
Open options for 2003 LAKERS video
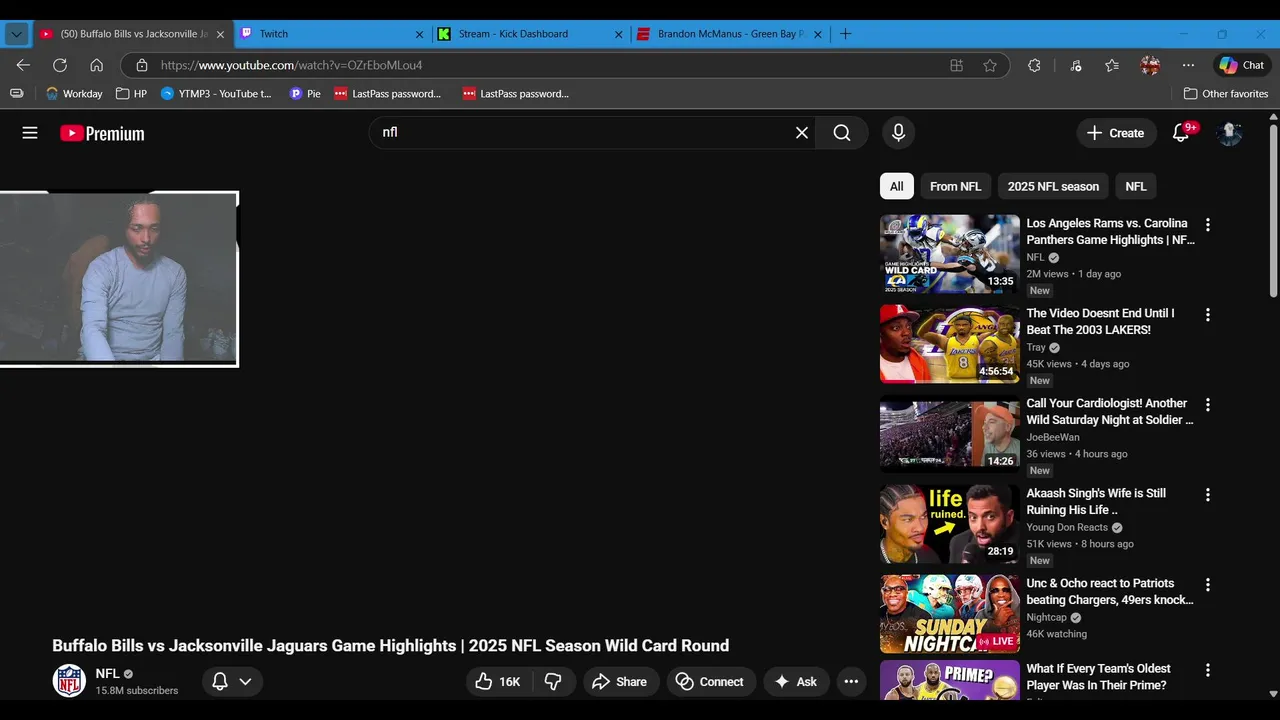pos(1207,315)
